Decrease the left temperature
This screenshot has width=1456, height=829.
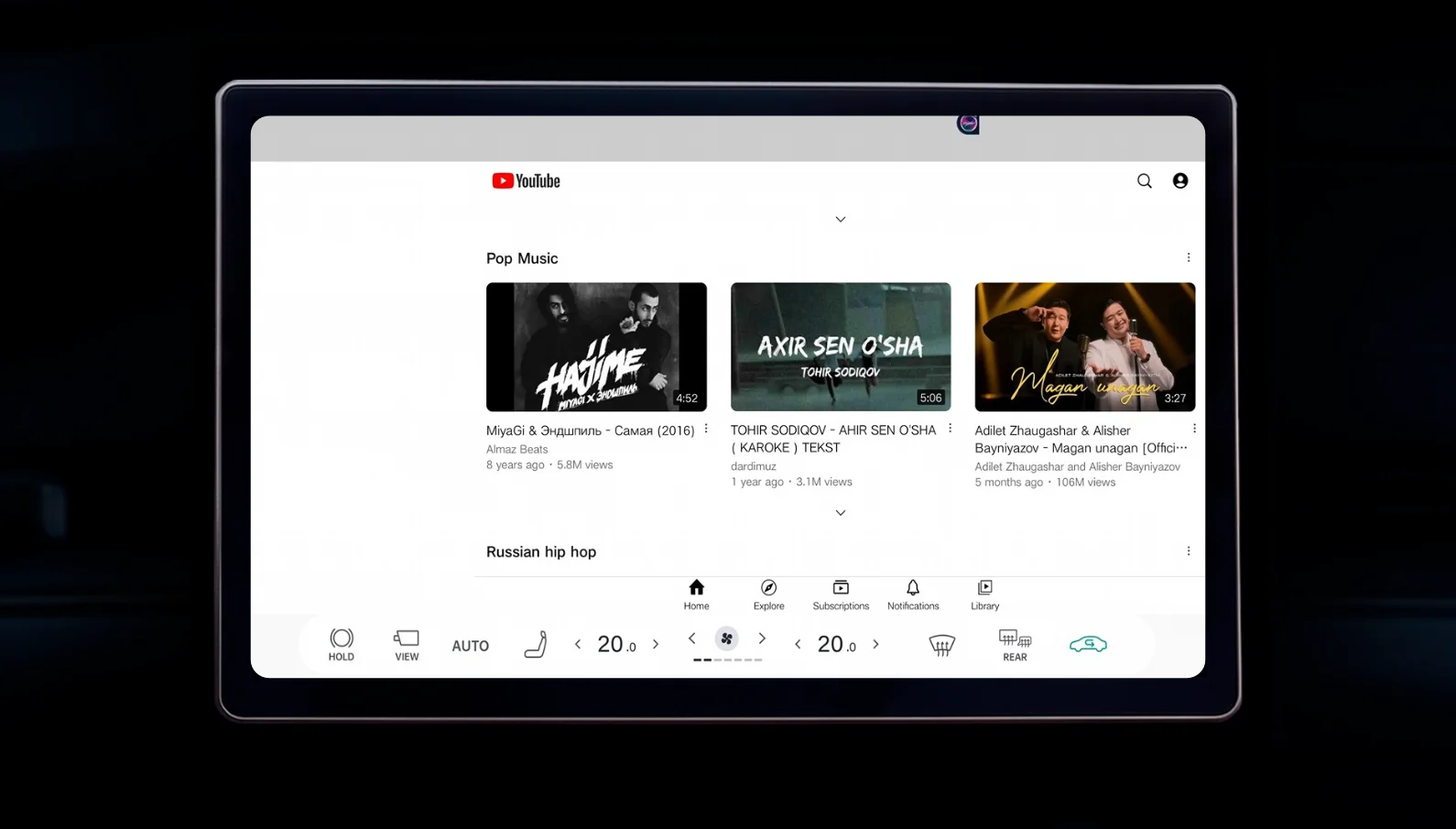[578, 645]
